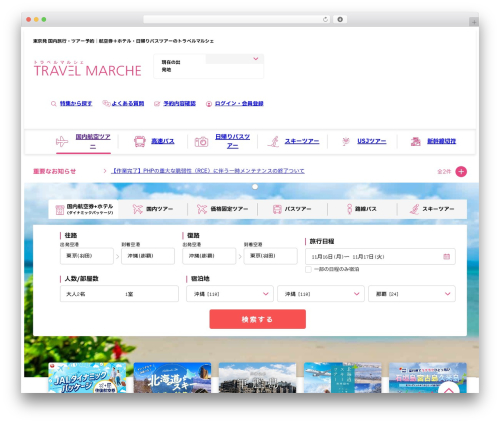Image resolution: width=500 pixels, height=423 pixels.
Task: Select the バスツアー search tab
Action: [292, 209]
